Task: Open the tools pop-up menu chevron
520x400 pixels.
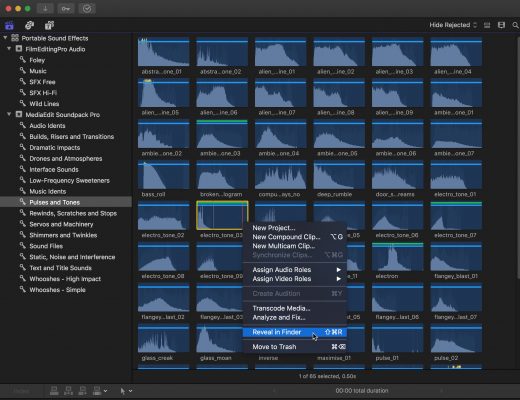Action: [x=130, y=391]
